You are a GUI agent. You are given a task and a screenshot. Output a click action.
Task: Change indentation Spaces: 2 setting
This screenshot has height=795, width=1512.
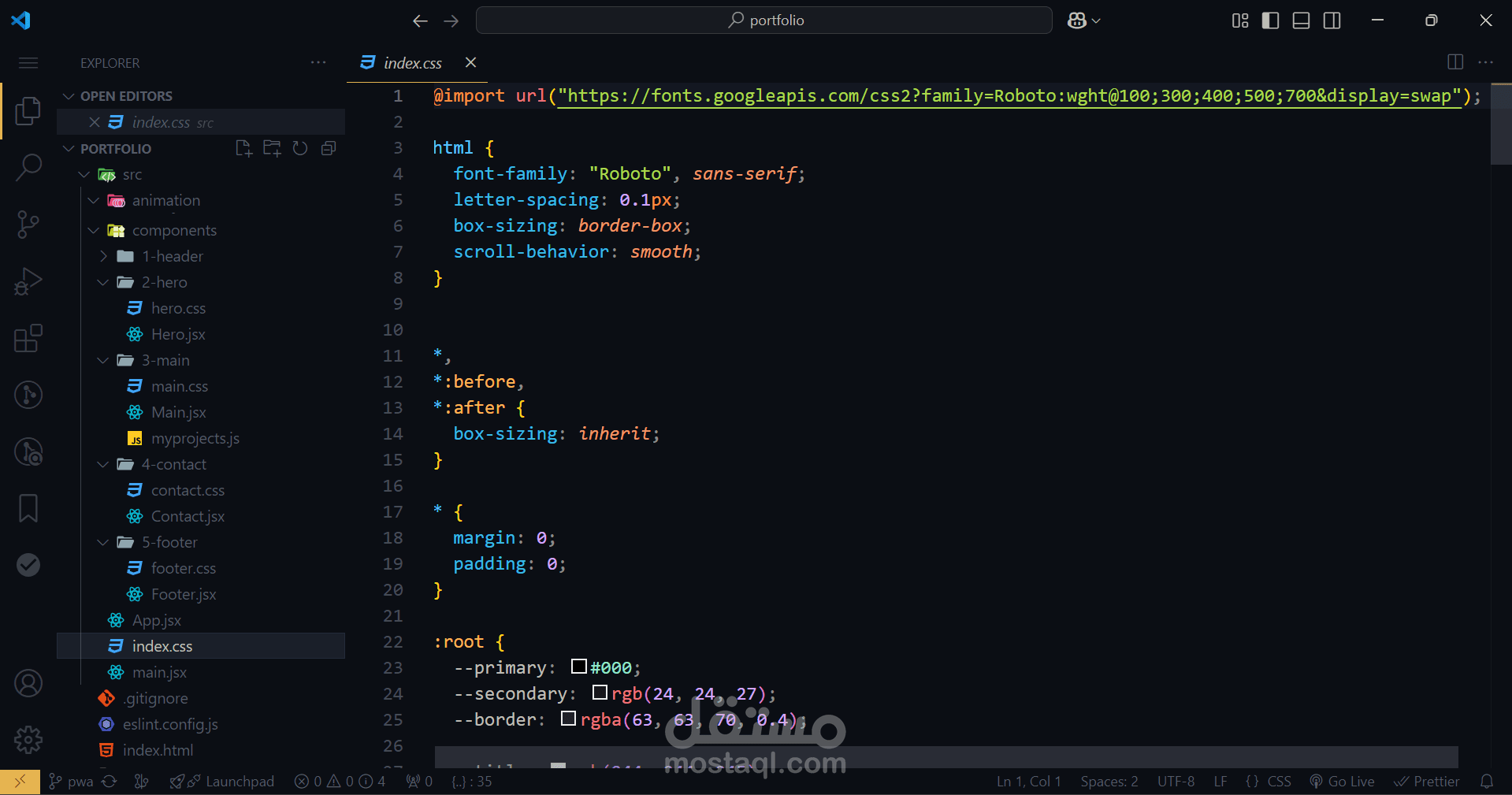click(1109, 781)
